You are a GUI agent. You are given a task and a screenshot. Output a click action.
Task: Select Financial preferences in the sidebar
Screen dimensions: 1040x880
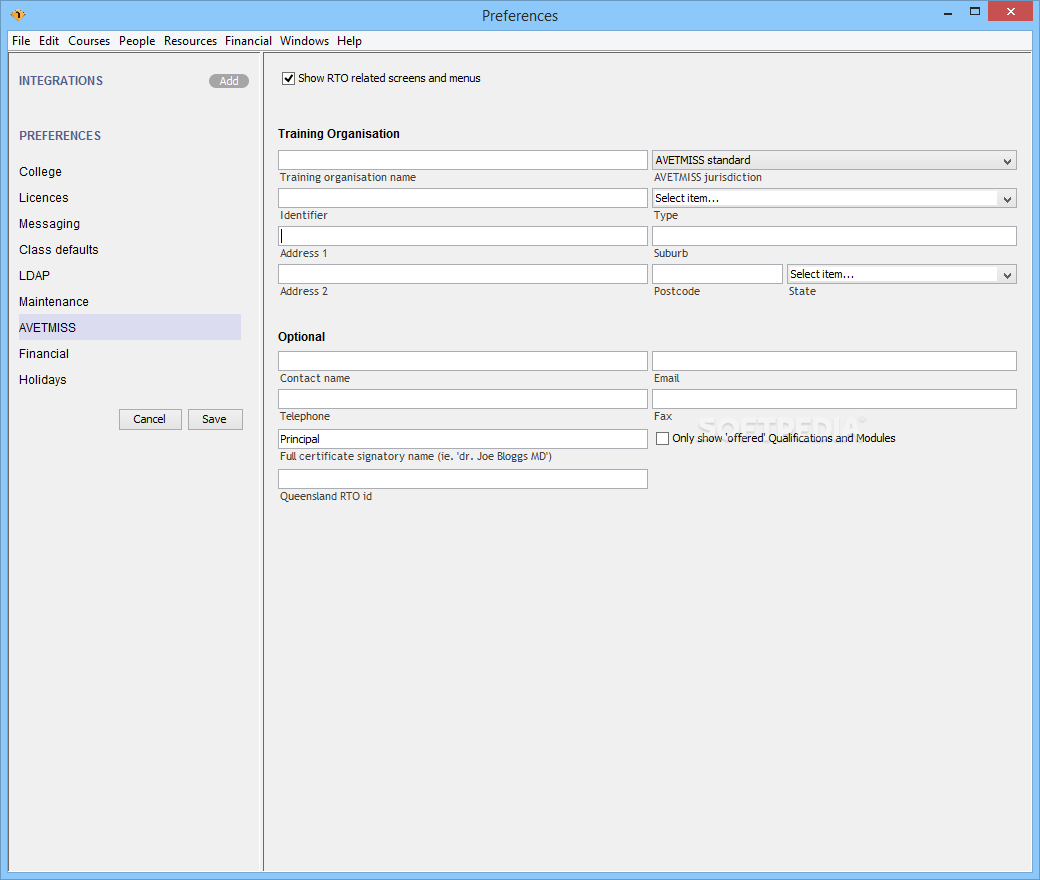pos(129,353)
